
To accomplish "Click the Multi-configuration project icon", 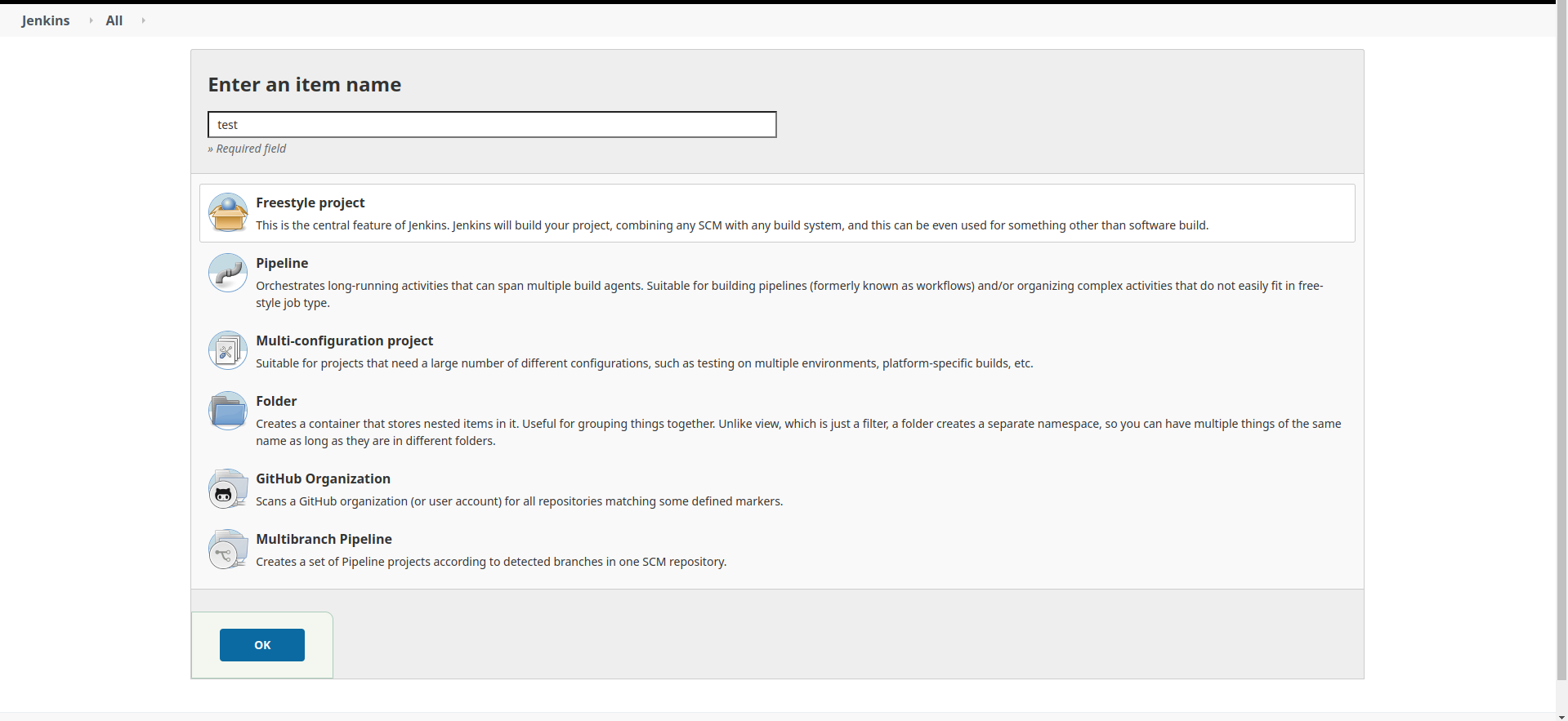I will 228,350.
